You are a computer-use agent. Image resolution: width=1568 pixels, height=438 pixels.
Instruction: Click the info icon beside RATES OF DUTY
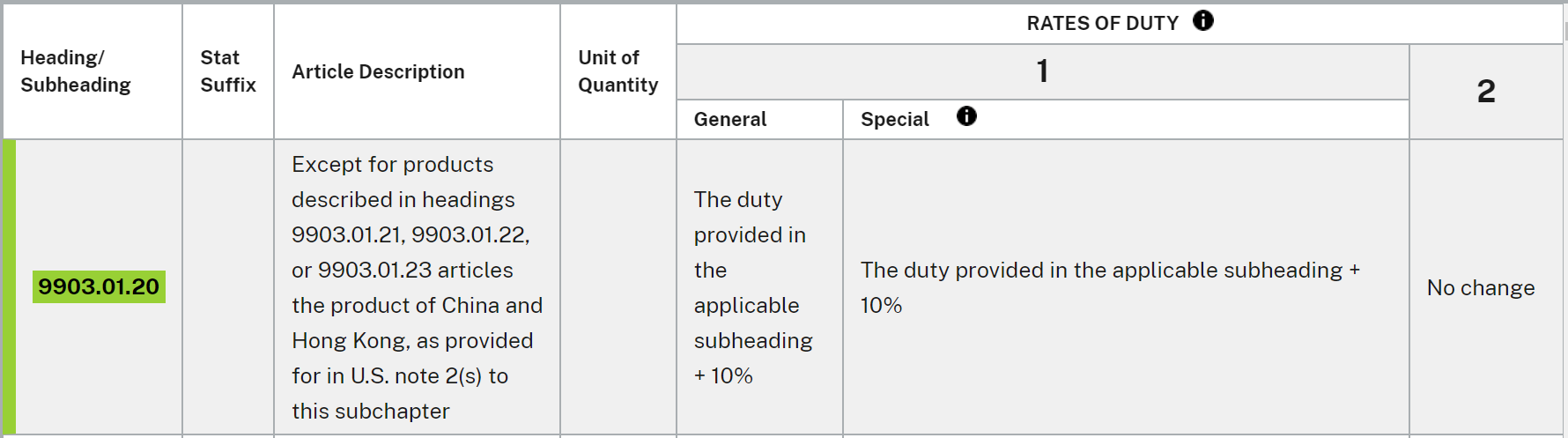click(x=1203, y=21)
